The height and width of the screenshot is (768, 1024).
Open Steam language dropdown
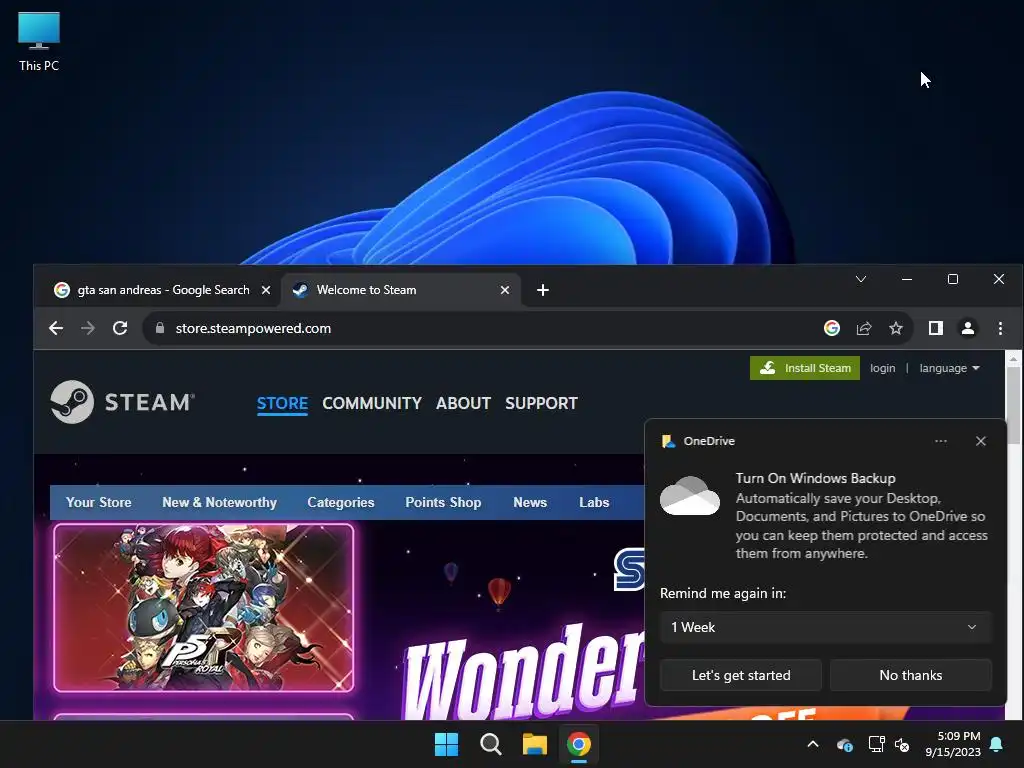click(x=950, y=368)
